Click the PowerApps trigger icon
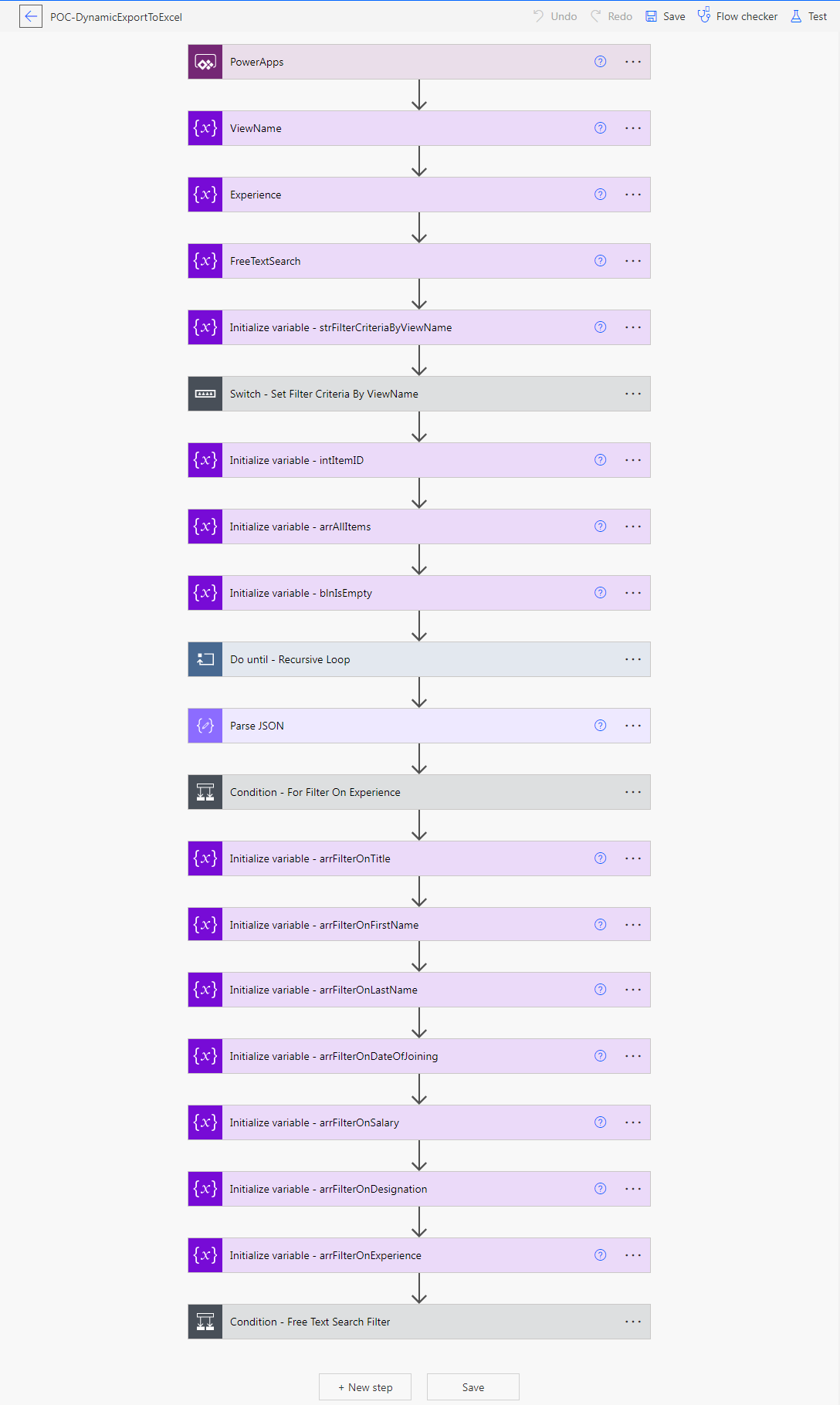The width and height of the screenshot is (840, 1405). point(205,62)
